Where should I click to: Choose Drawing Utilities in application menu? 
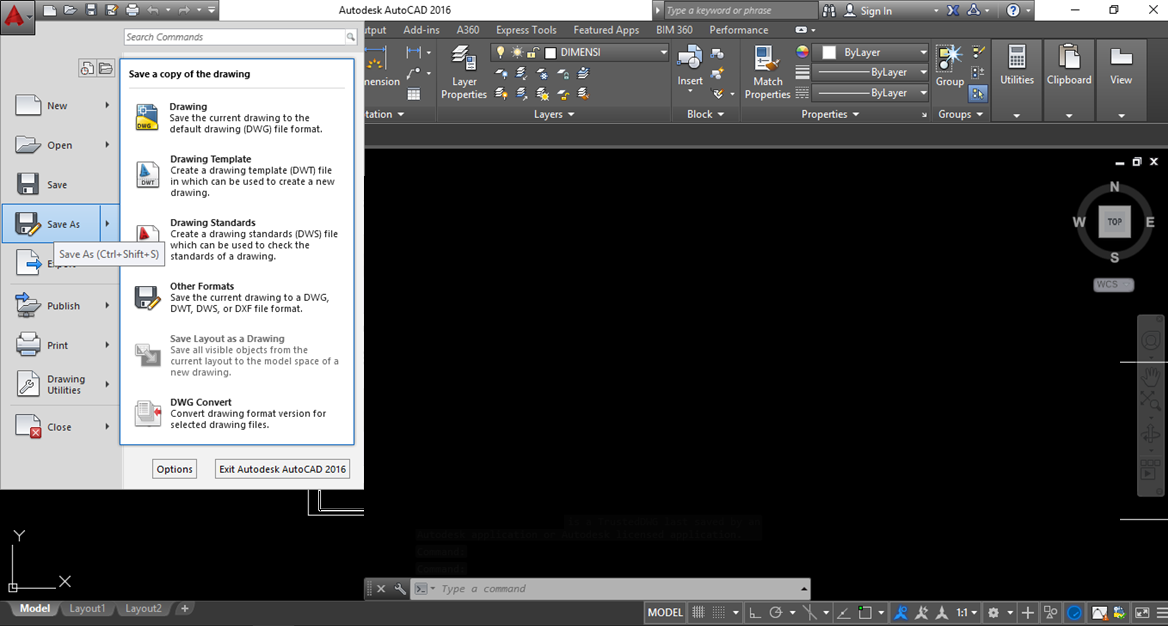[x=62, y=385]
